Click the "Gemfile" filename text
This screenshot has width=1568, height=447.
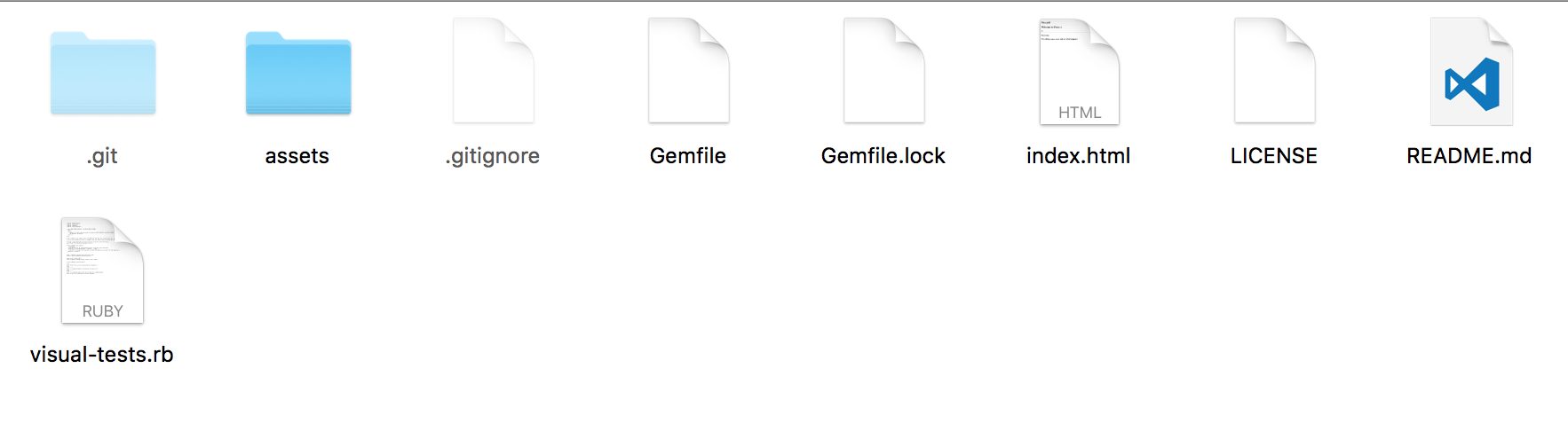(x=688, y=156)
